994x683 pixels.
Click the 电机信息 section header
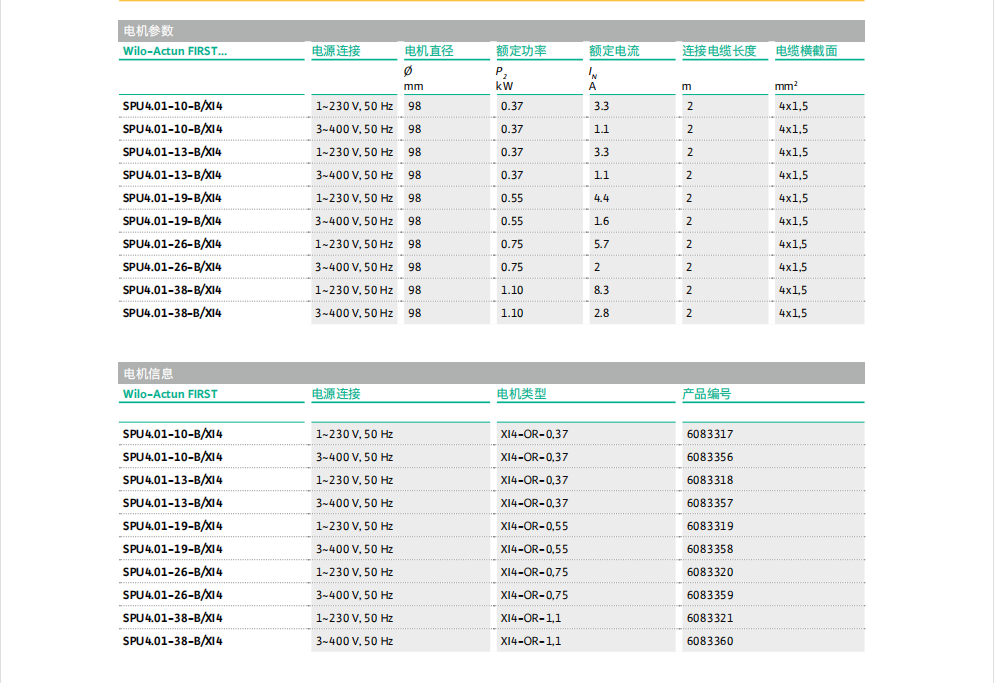(147, 374)
